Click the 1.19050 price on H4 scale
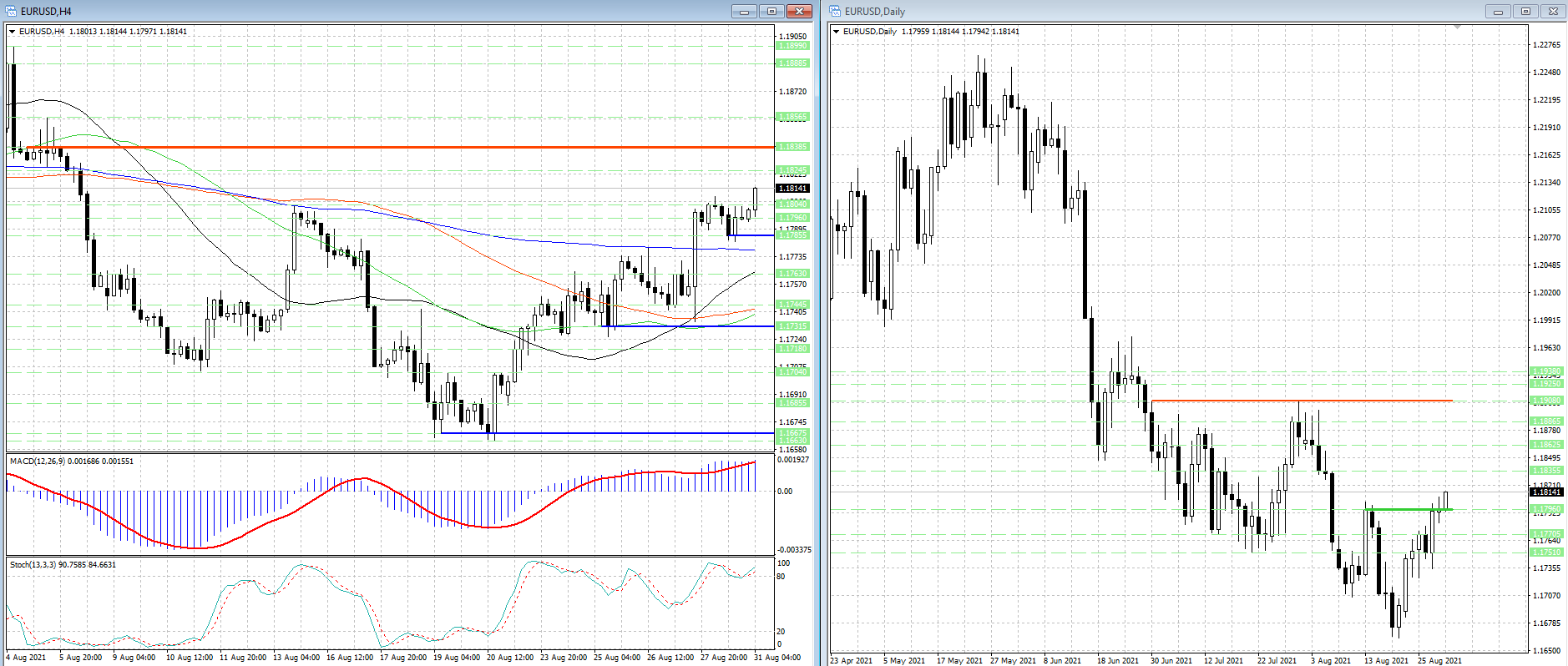The height and width of the screenshot is (666, 1568). click(x=793, y=37)
